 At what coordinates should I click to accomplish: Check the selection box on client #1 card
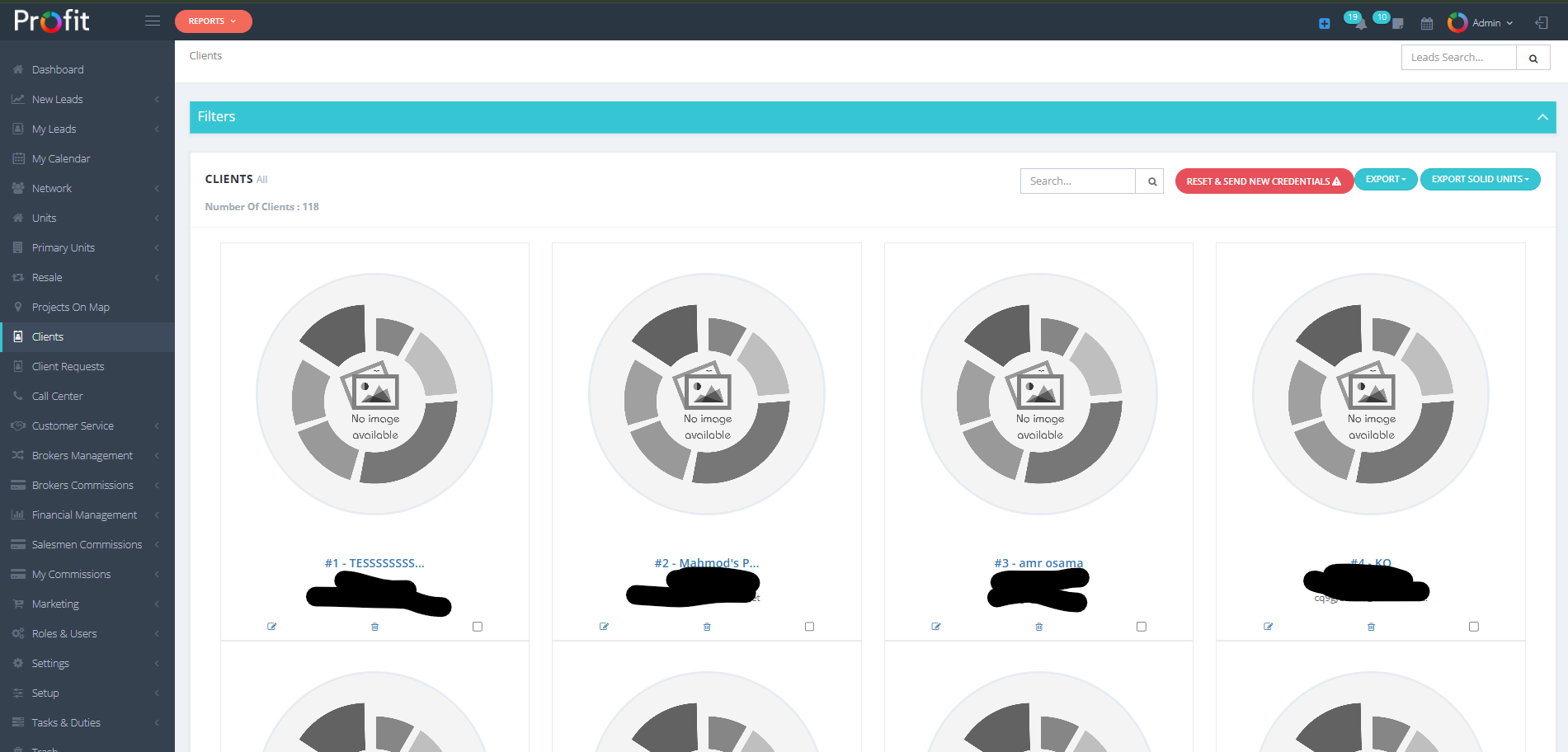pyautogui.click(x=477, y=627)
